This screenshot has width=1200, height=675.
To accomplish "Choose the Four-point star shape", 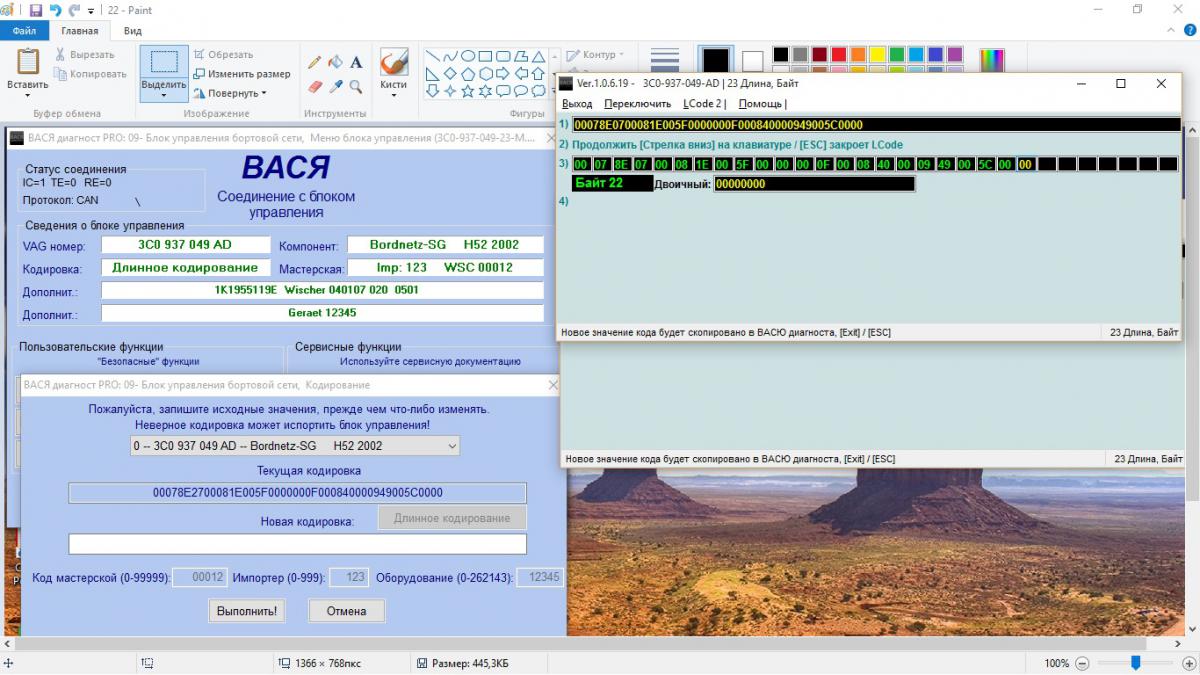I will point(451,91).
